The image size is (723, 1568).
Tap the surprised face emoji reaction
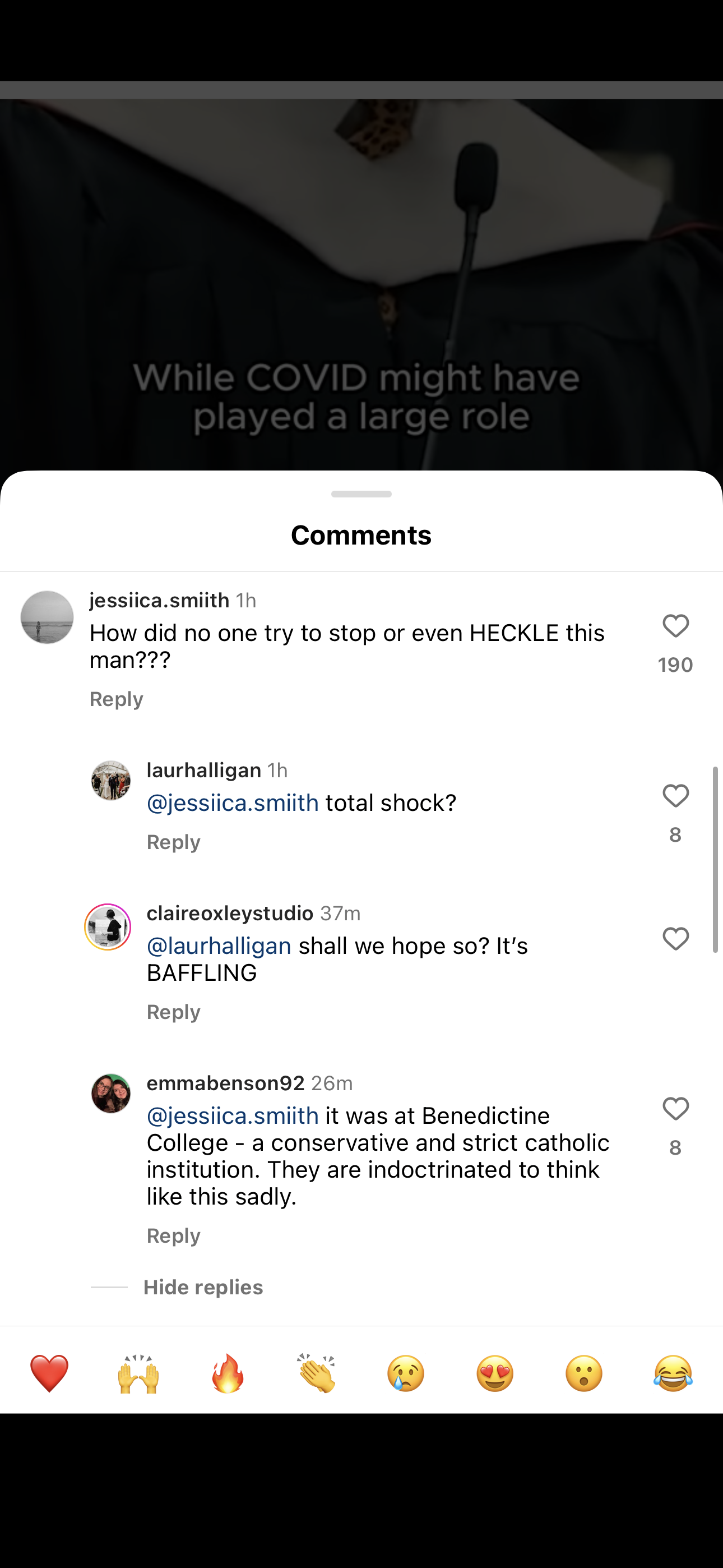[584, 1373]
